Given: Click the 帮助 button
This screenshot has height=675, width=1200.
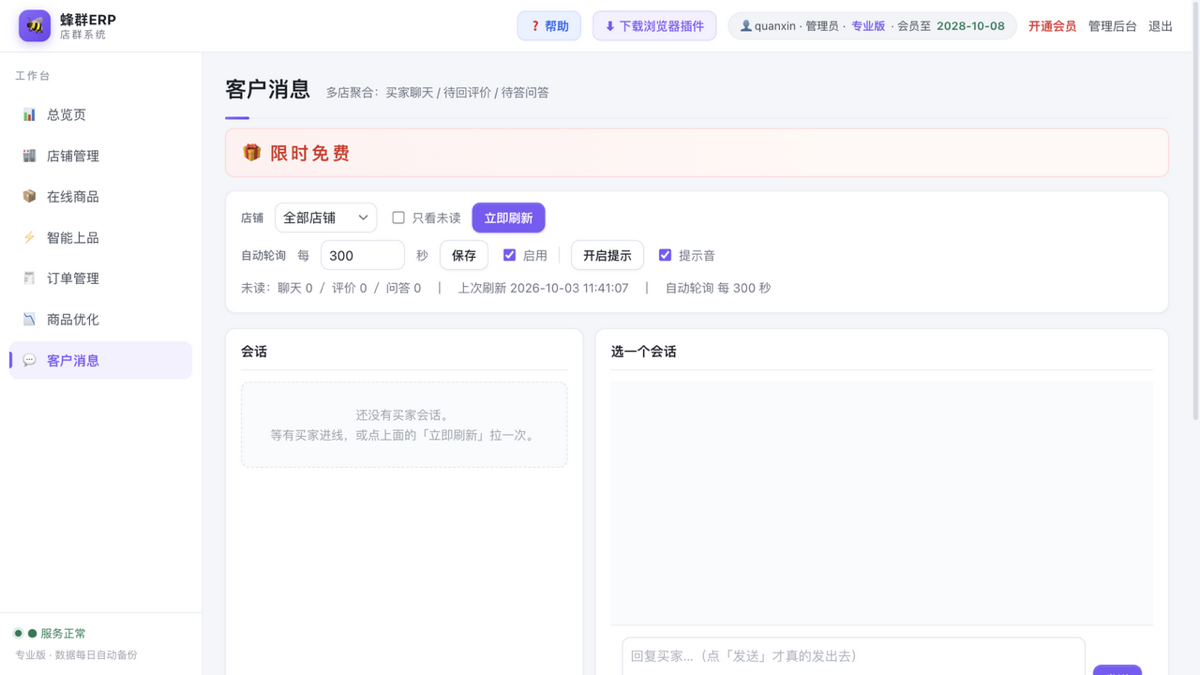Looking at the screenshot, I should (x=549, y=26).
